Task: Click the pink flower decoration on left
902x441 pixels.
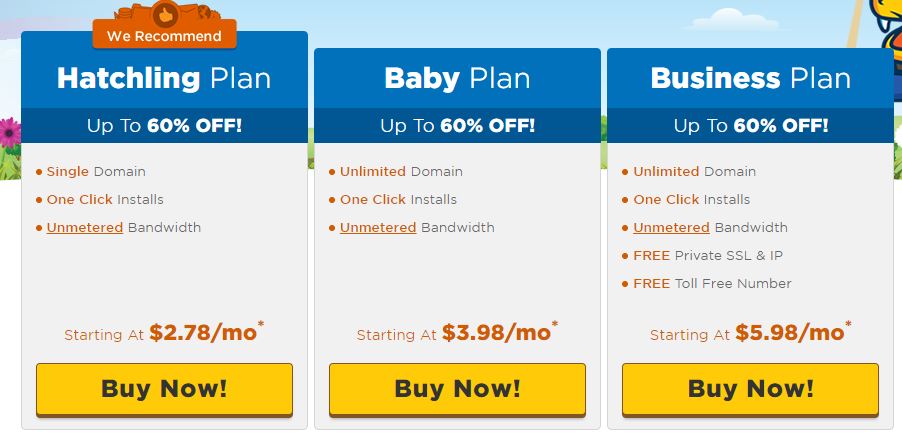Action: tap(9, 133)
